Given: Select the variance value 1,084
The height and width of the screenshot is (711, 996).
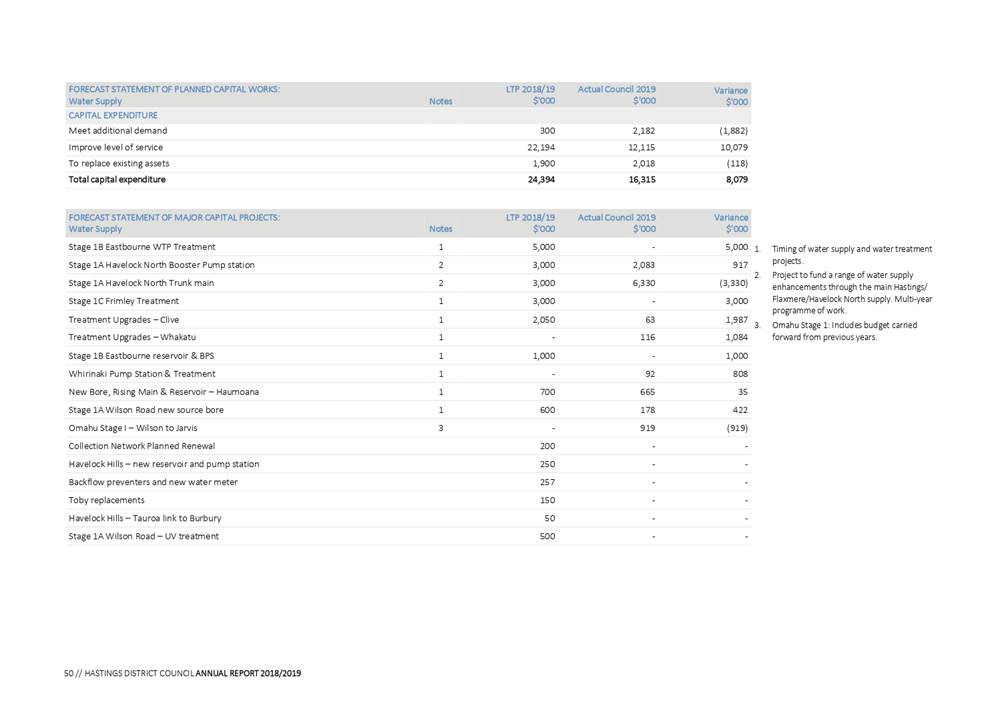Looking at the screenshot, I should (x=737, y=337).
